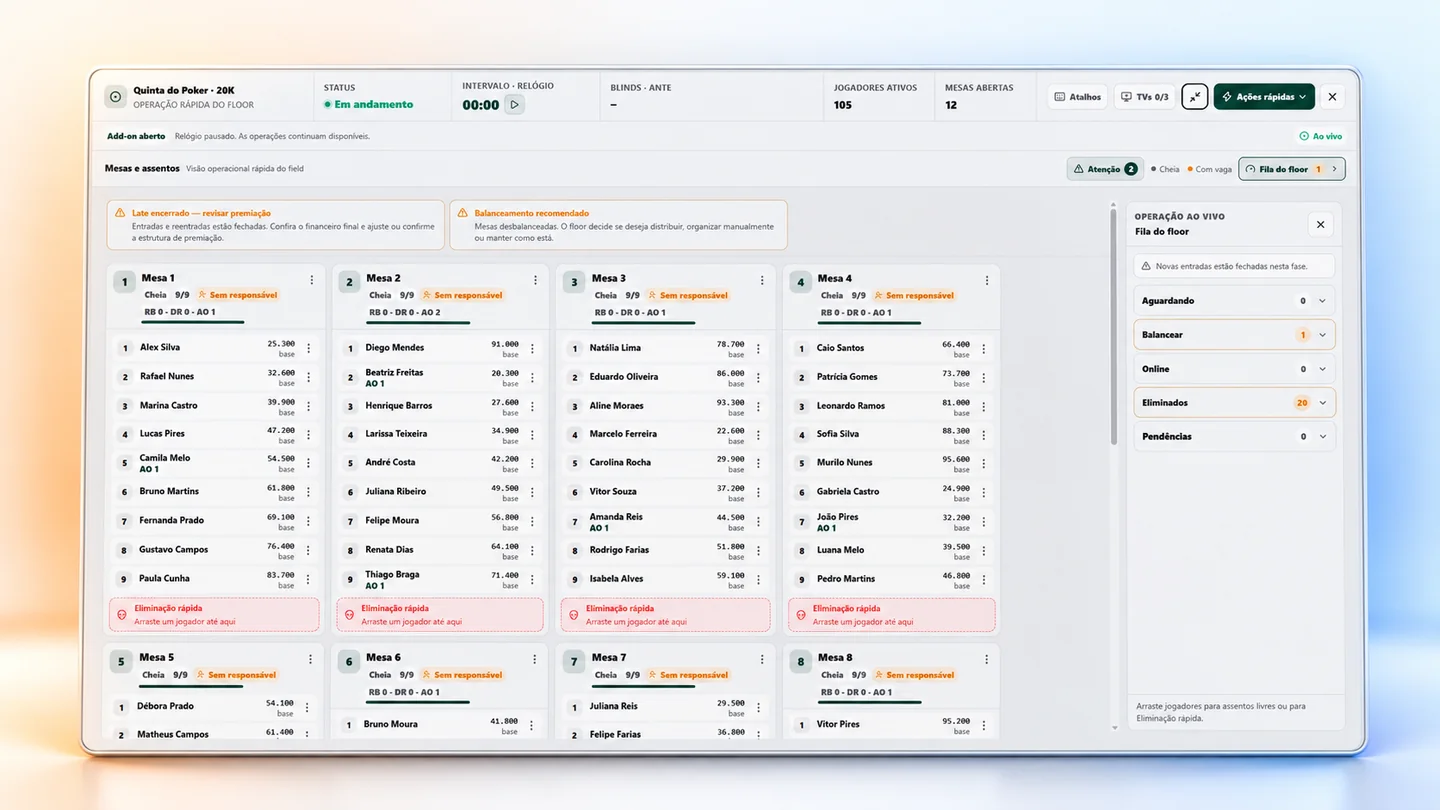1440x810 pixels.
Task: Open the Mesa 2 three-dot menu
Action: coord(536,281)
